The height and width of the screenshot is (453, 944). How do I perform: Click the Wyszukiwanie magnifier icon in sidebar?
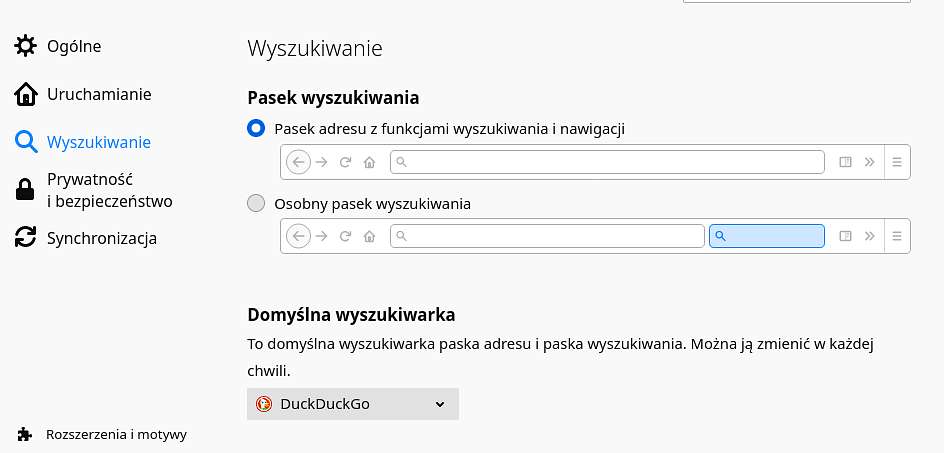coord(25,143)
